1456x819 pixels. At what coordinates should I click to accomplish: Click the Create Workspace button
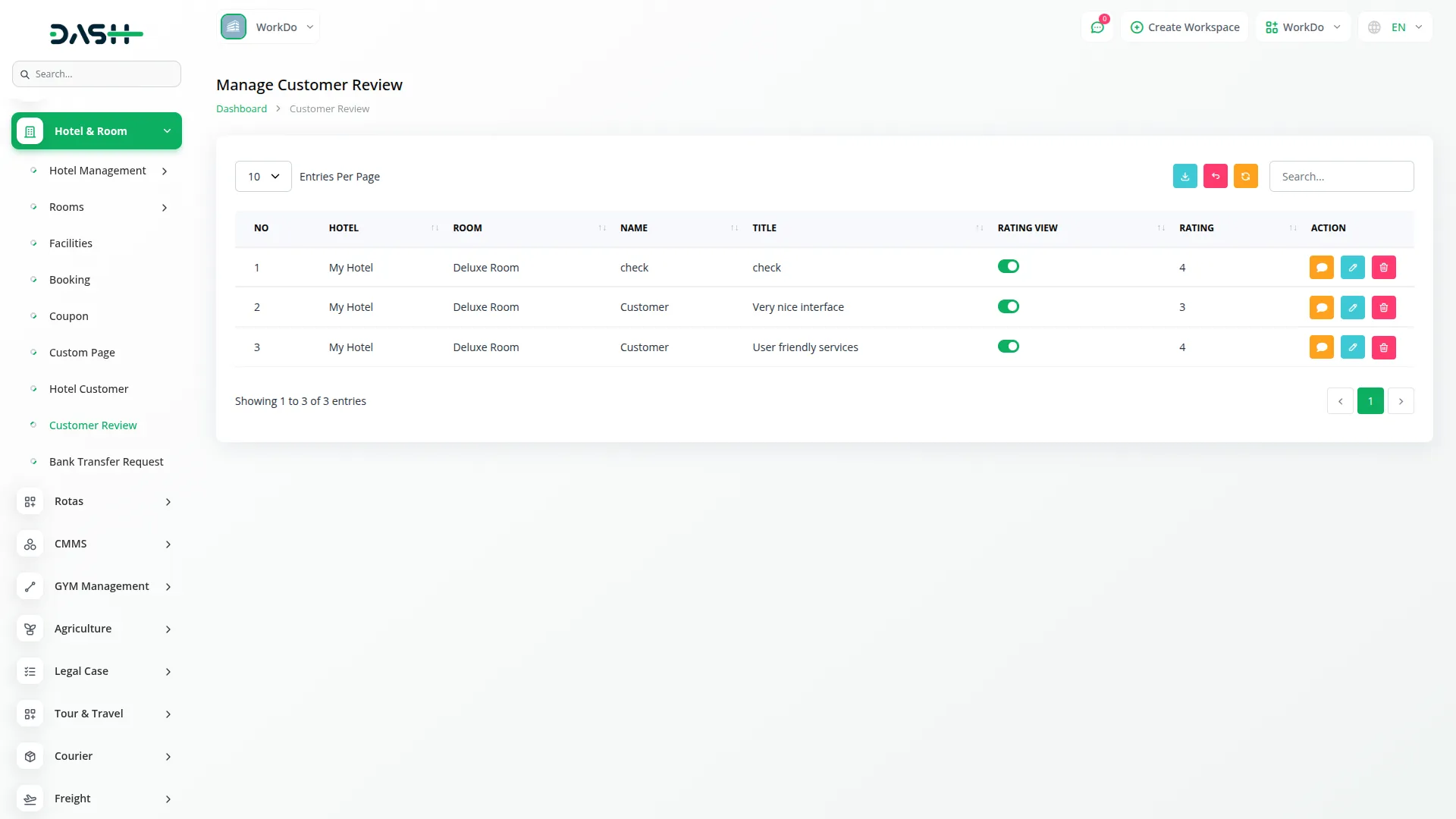pos(1185,27)
